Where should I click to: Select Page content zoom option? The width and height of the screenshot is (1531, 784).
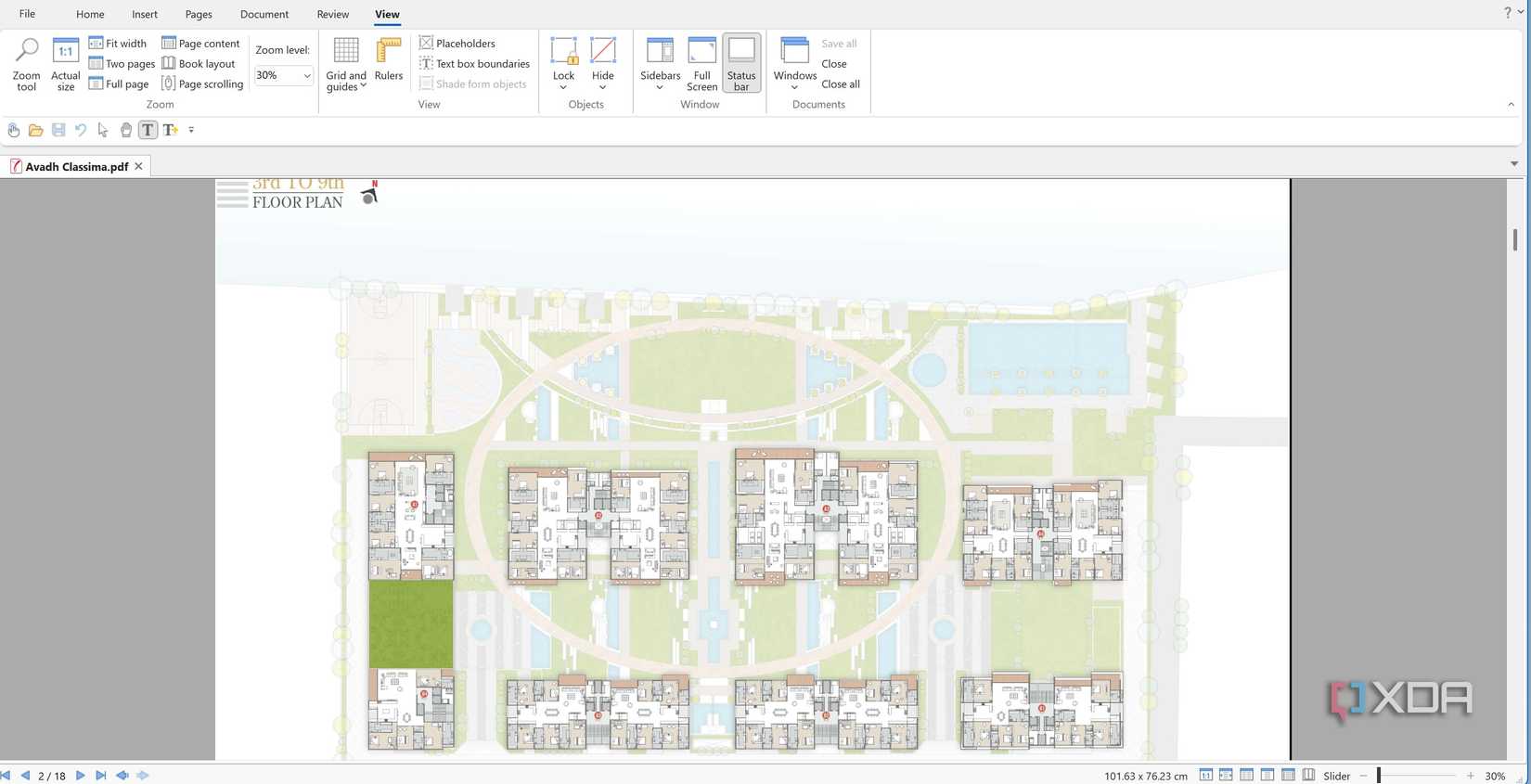coord(200,44)
